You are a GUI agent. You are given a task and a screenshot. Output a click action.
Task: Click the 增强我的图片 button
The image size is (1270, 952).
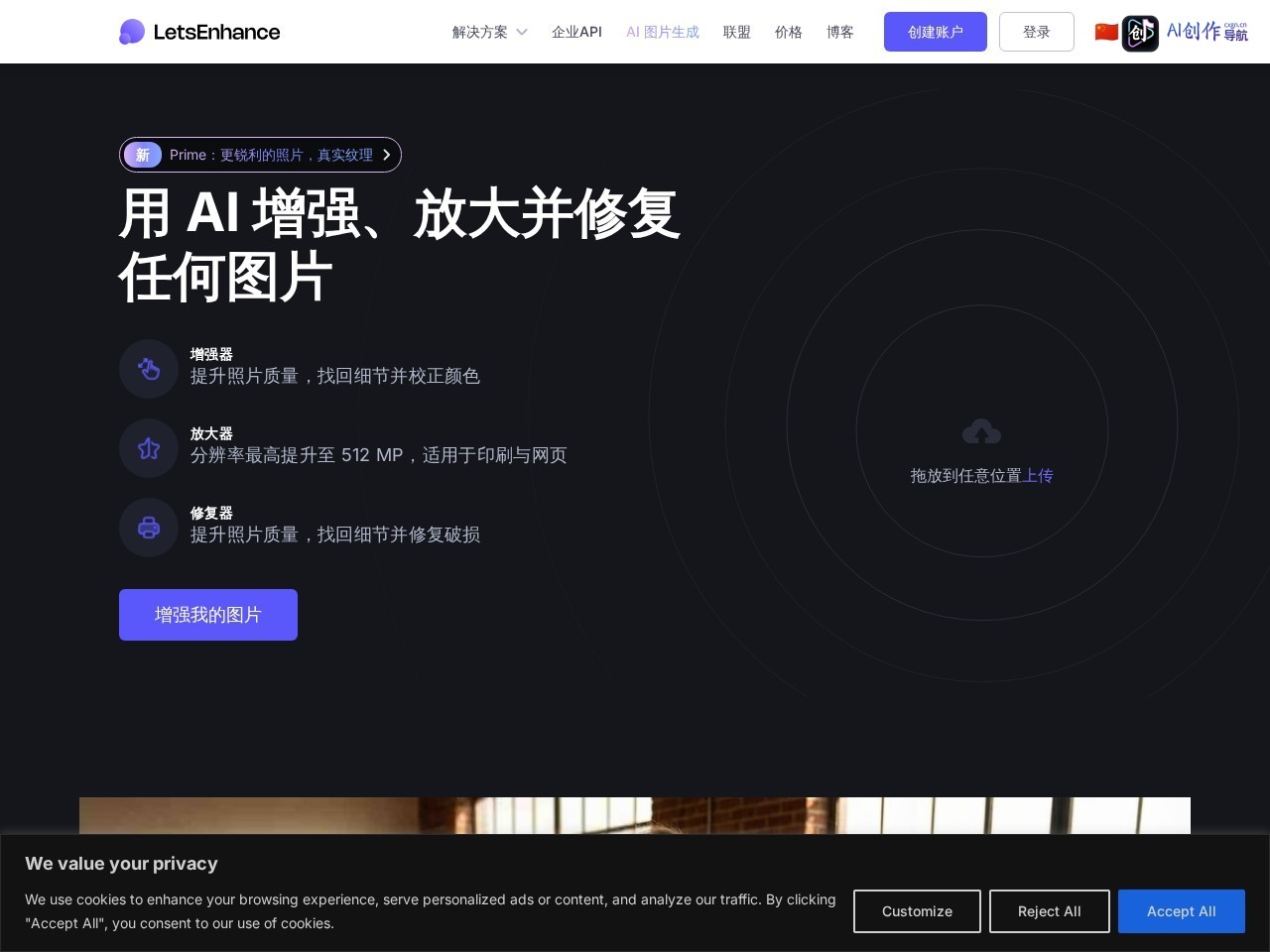(x=208, y=615)
